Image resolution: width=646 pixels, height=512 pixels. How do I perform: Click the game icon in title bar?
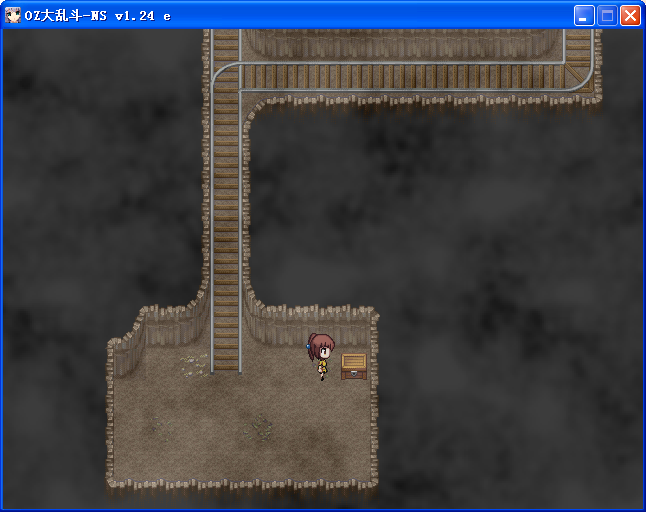[x=13, y=16]
